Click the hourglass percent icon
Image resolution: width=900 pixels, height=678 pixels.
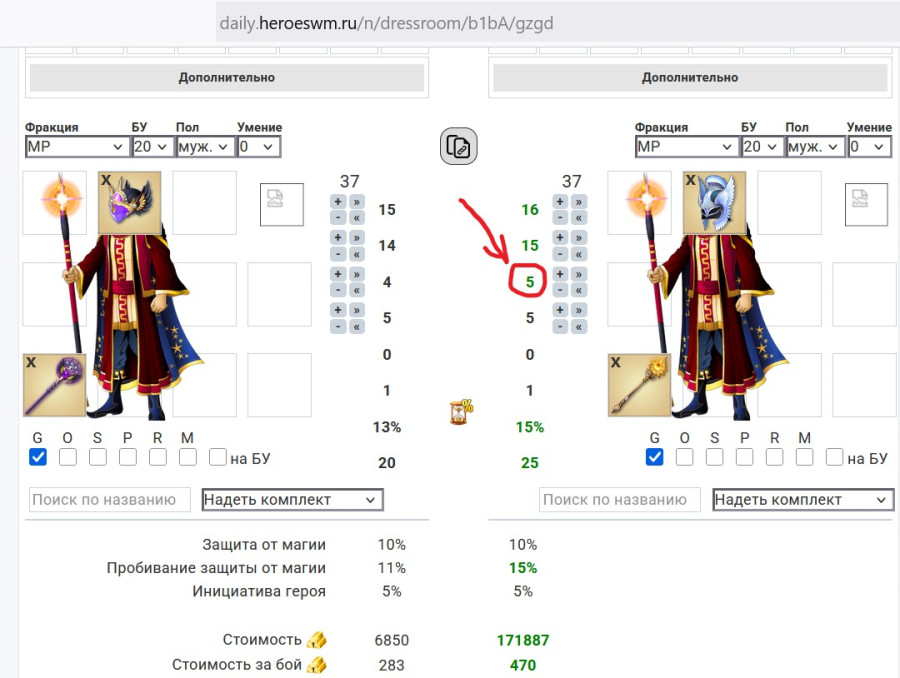461,412
